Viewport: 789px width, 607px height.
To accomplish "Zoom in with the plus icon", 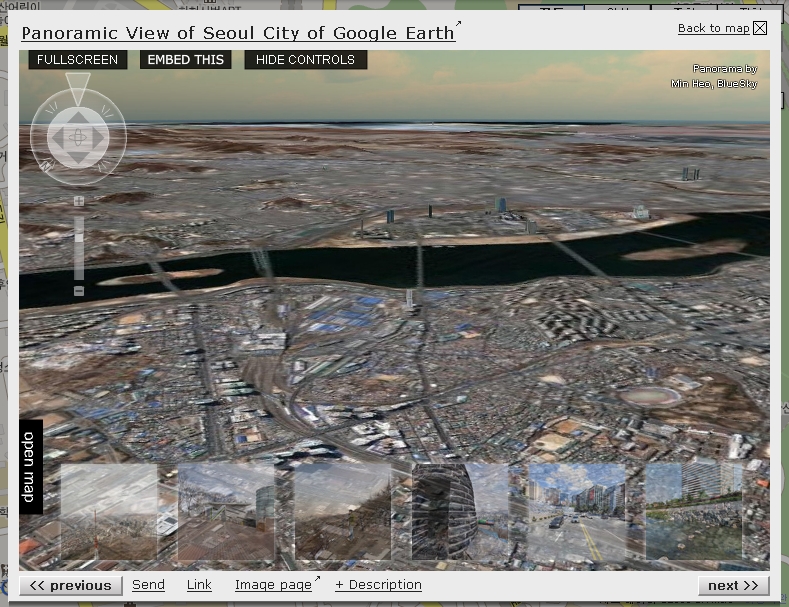I will coord(78,201).
